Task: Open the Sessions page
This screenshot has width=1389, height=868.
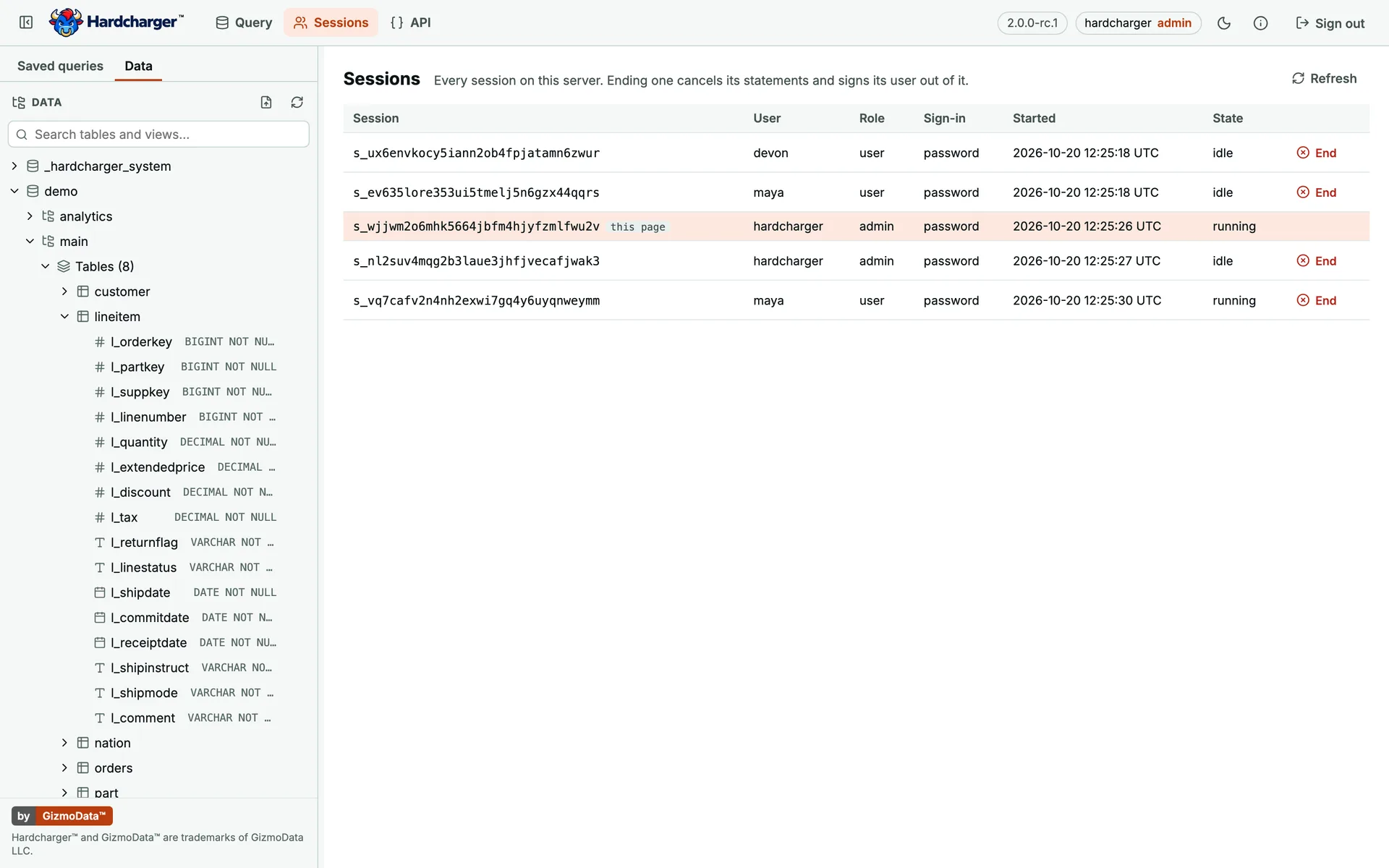Action: click(x=331, y=22)
